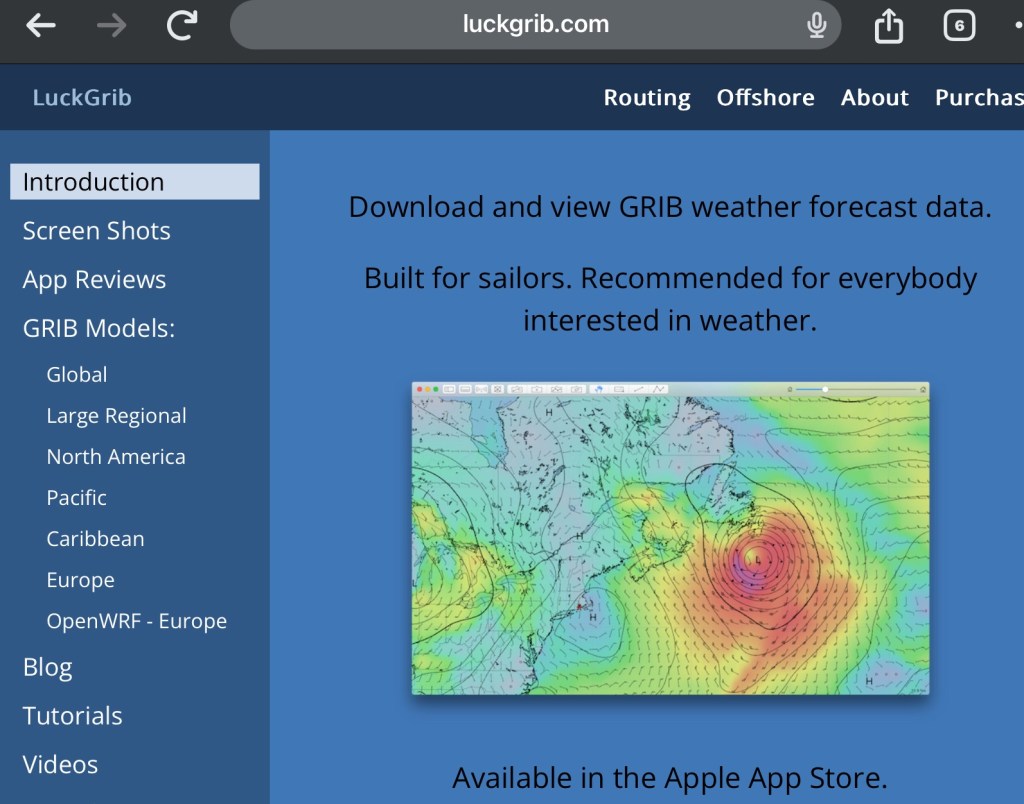Screen dimensions: 1024x804
Task: Tap the luckgrib.com address bar
Action: point(535,25)
